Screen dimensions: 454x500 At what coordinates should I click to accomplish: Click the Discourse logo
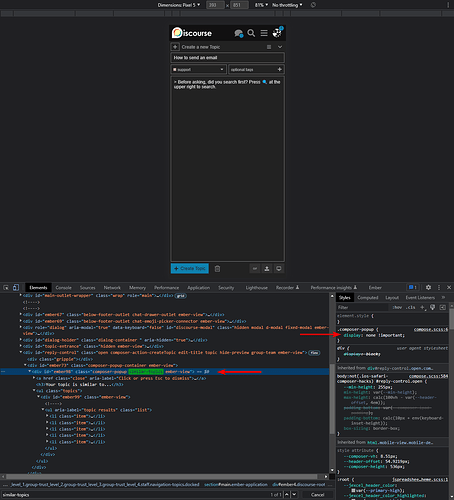192,33
